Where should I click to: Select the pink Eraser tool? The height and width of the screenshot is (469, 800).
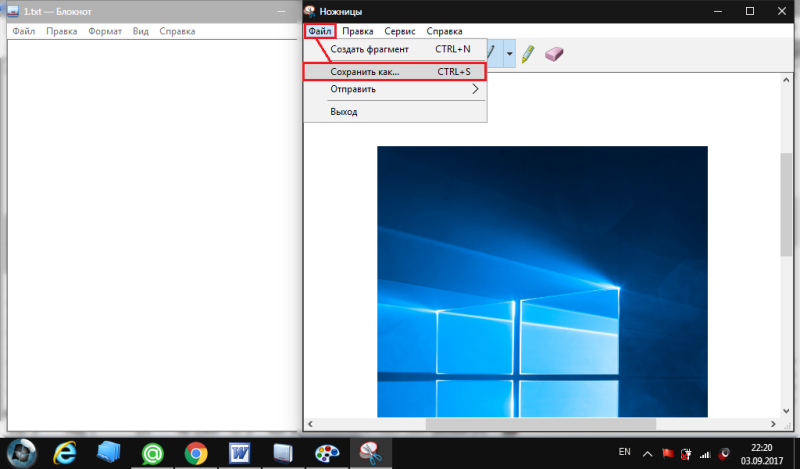click(x=554, y=54)
